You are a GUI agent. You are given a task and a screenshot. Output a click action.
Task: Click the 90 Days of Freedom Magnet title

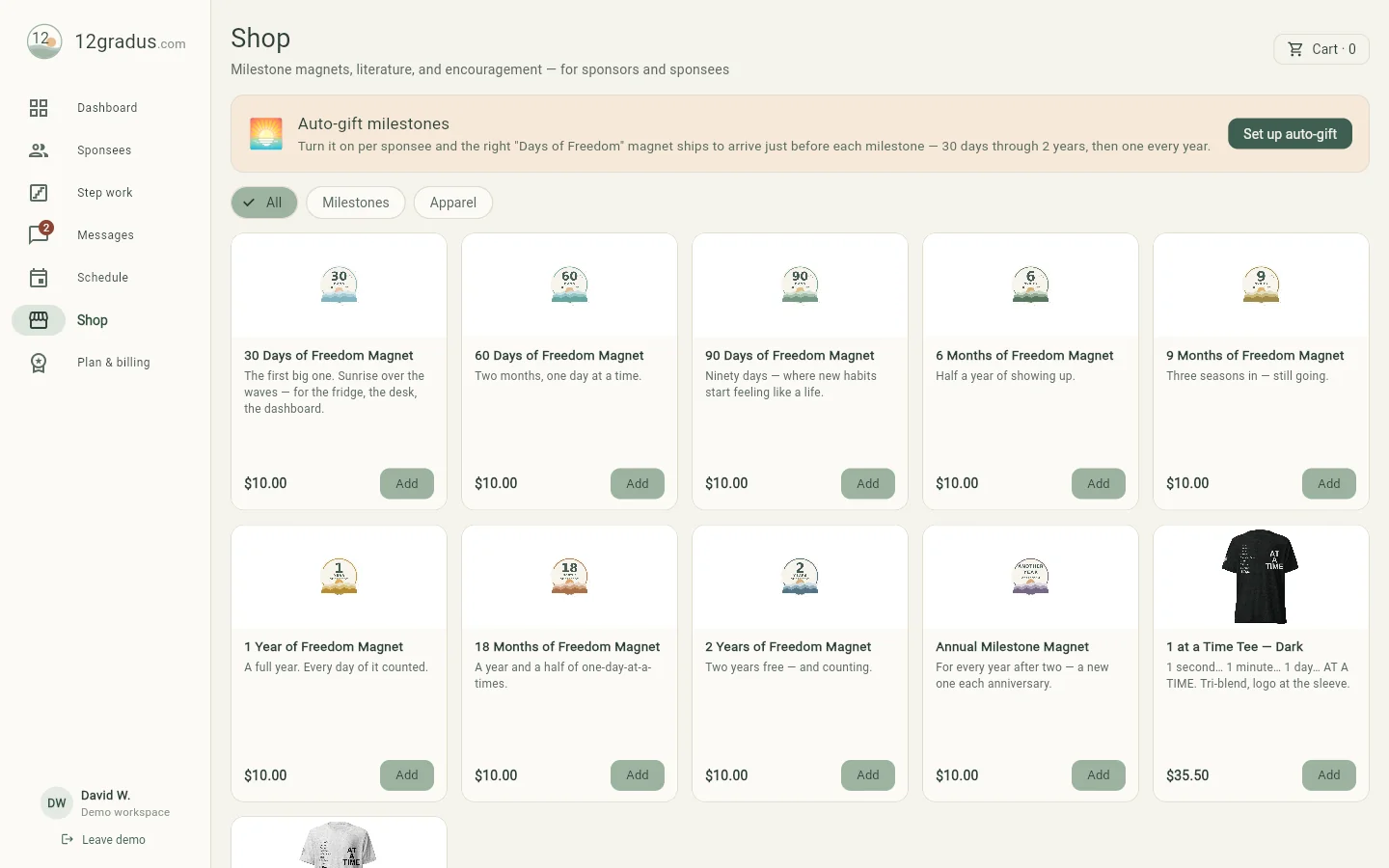pos(789,356)
